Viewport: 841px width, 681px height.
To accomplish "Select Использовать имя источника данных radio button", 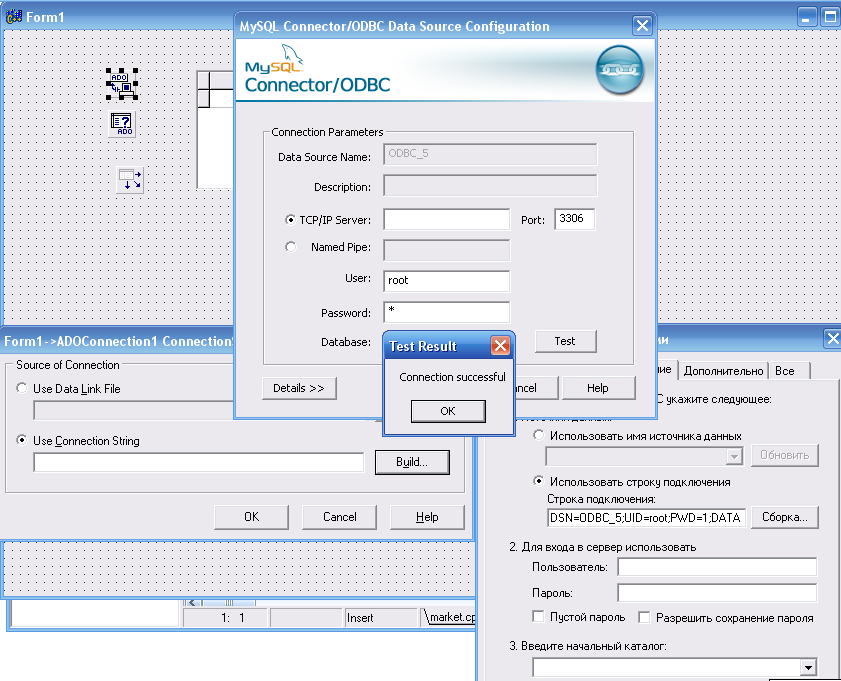I will 538,435.
